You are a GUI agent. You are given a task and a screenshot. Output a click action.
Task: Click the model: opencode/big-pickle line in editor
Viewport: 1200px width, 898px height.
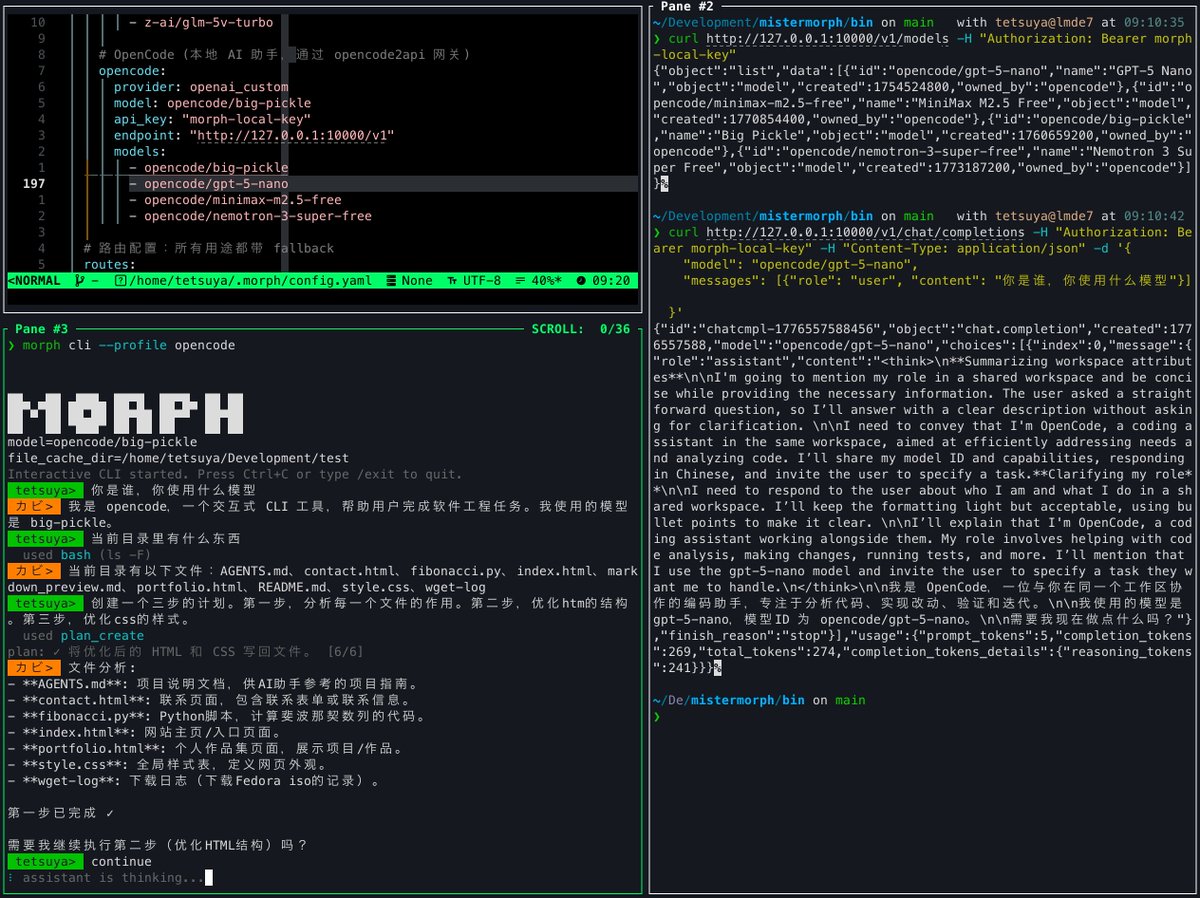[212, 103]
